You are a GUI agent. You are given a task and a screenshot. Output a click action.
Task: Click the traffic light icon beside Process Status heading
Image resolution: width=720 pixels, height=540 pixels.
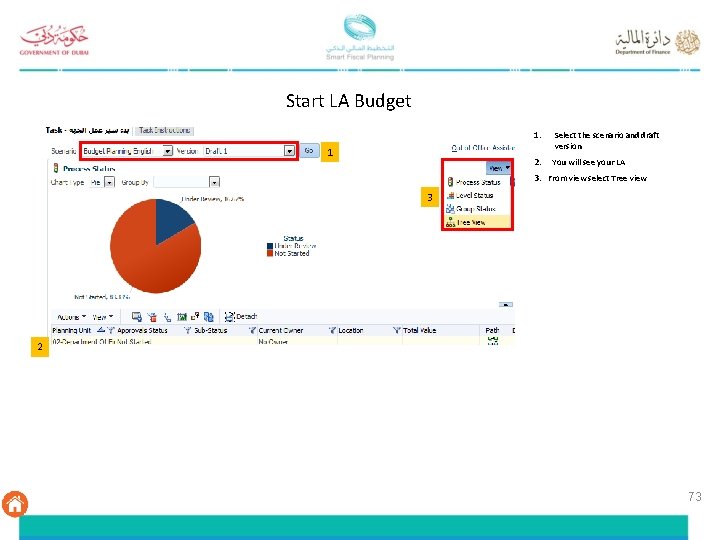tap(56, 168)
